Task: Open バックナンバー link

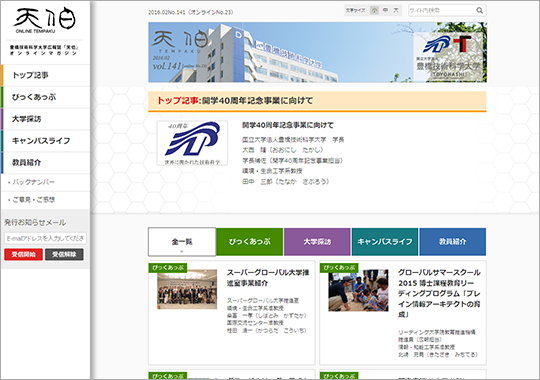Action: pyautogui.click(x=33, y=182)
